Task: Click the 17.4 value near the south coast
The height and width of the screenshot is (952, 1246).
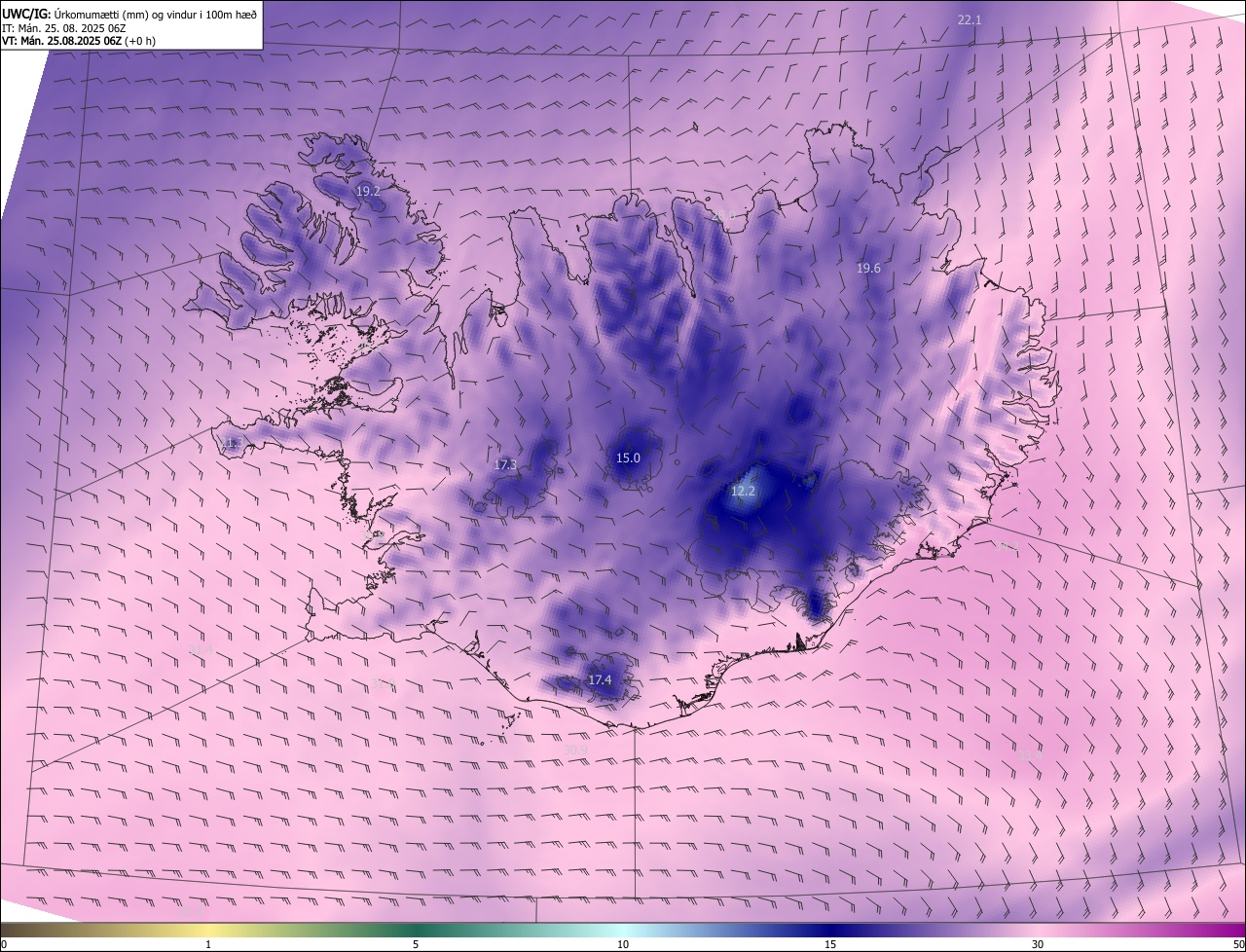Action: click(x=600, y=679)
